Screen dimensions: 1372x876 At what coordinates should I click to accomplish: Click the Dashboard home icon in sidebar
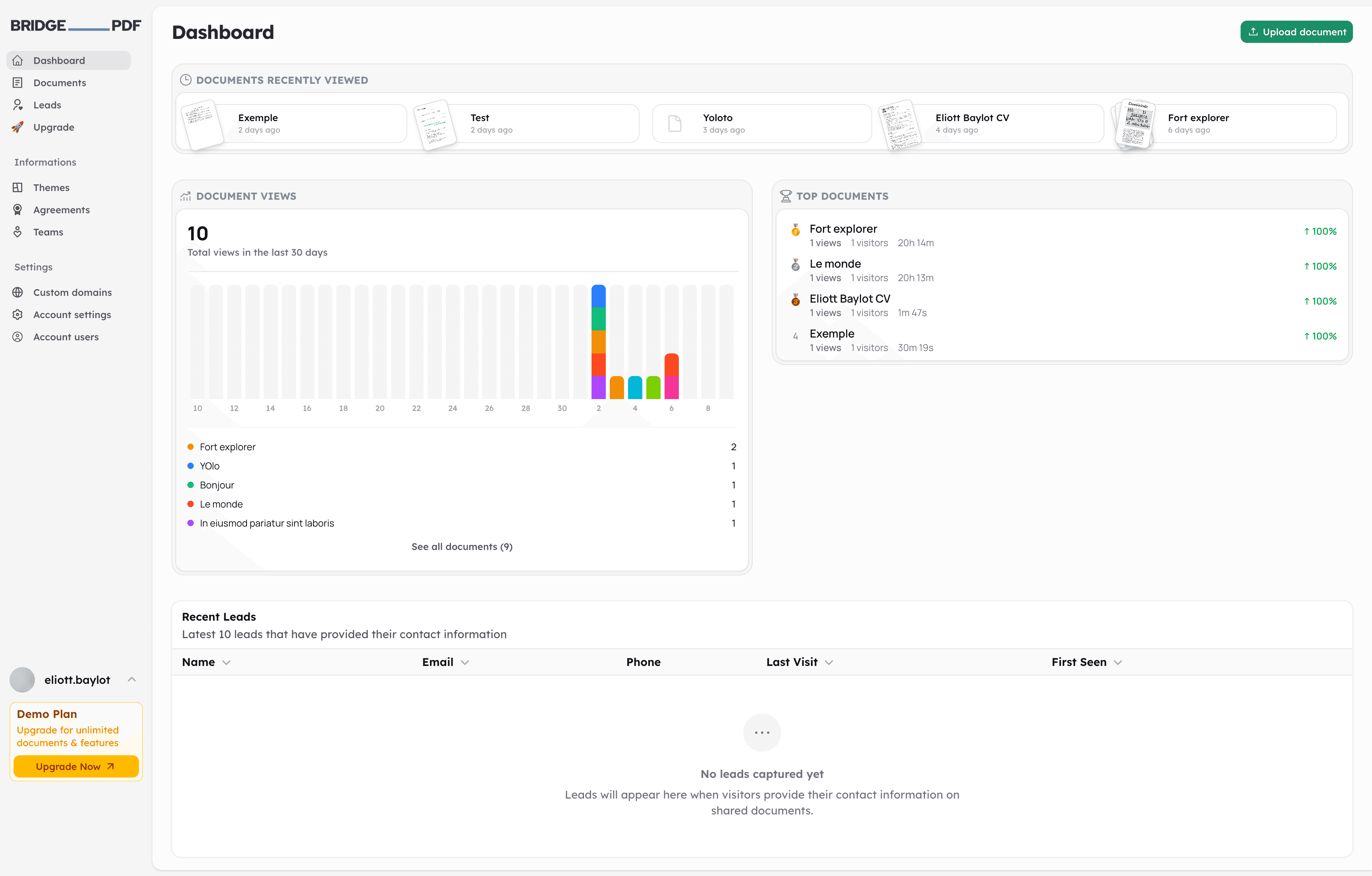pos(17,60)
